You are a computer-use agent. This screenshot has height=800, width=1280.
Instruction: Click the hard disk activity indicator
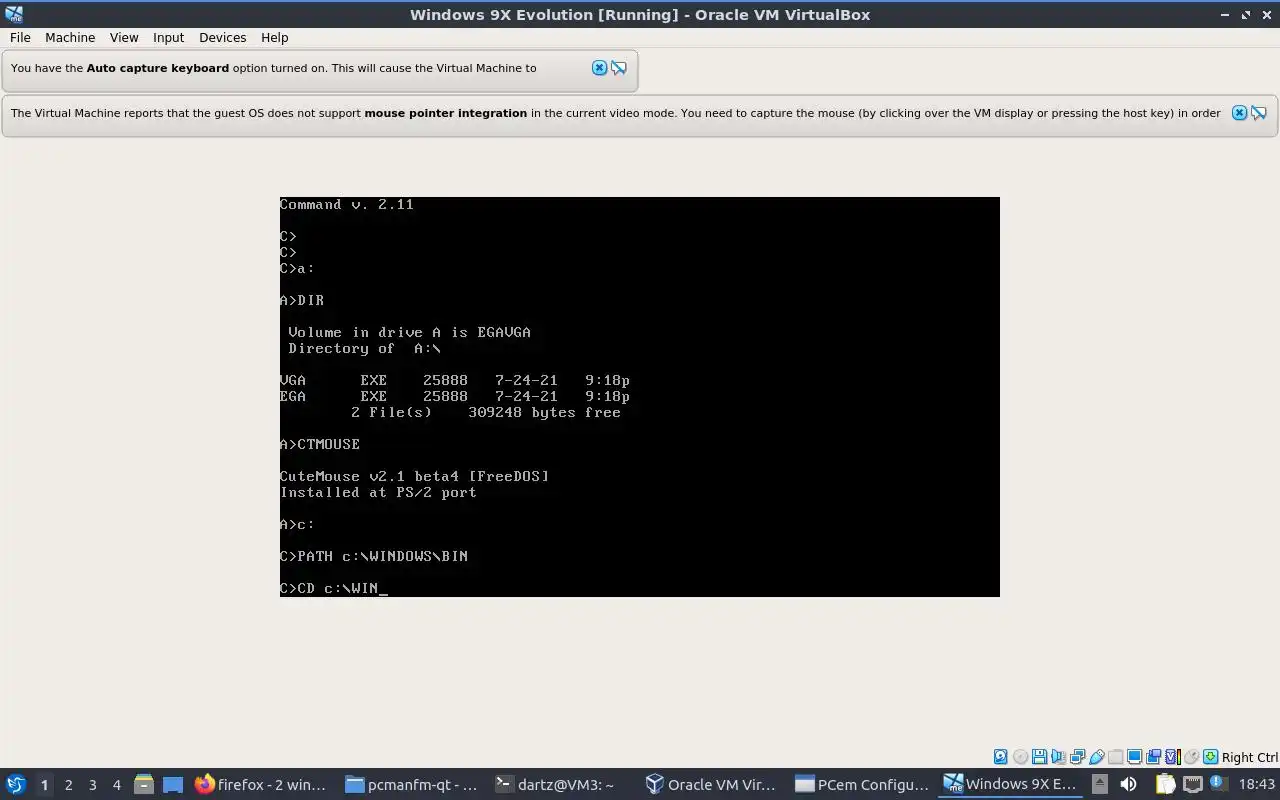1001,757
